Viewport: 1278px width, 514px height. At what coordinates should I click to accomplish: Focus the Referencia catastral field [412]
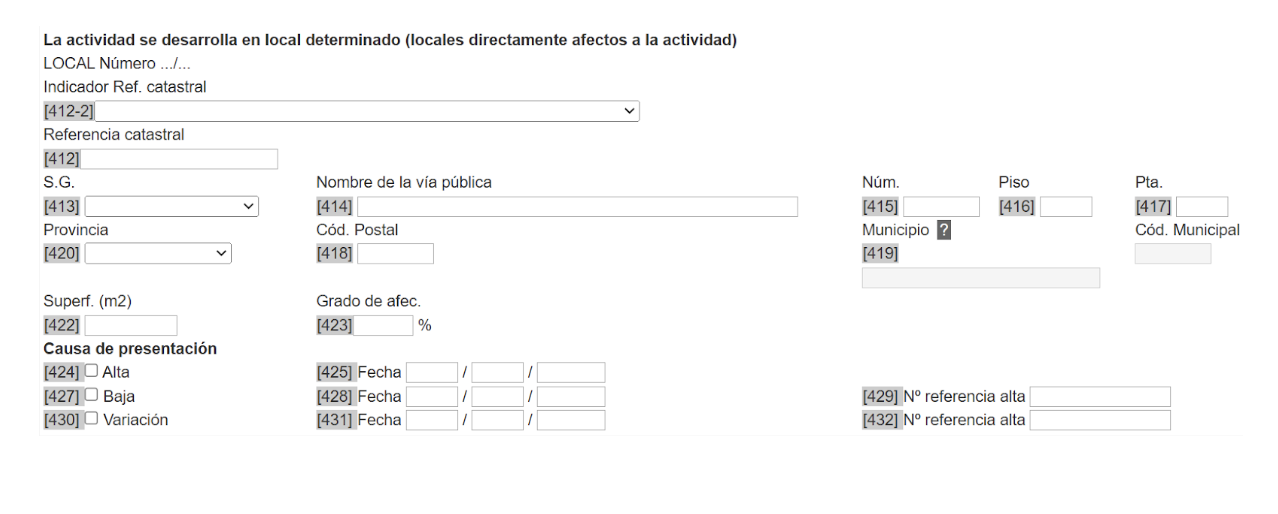(179, 159)
